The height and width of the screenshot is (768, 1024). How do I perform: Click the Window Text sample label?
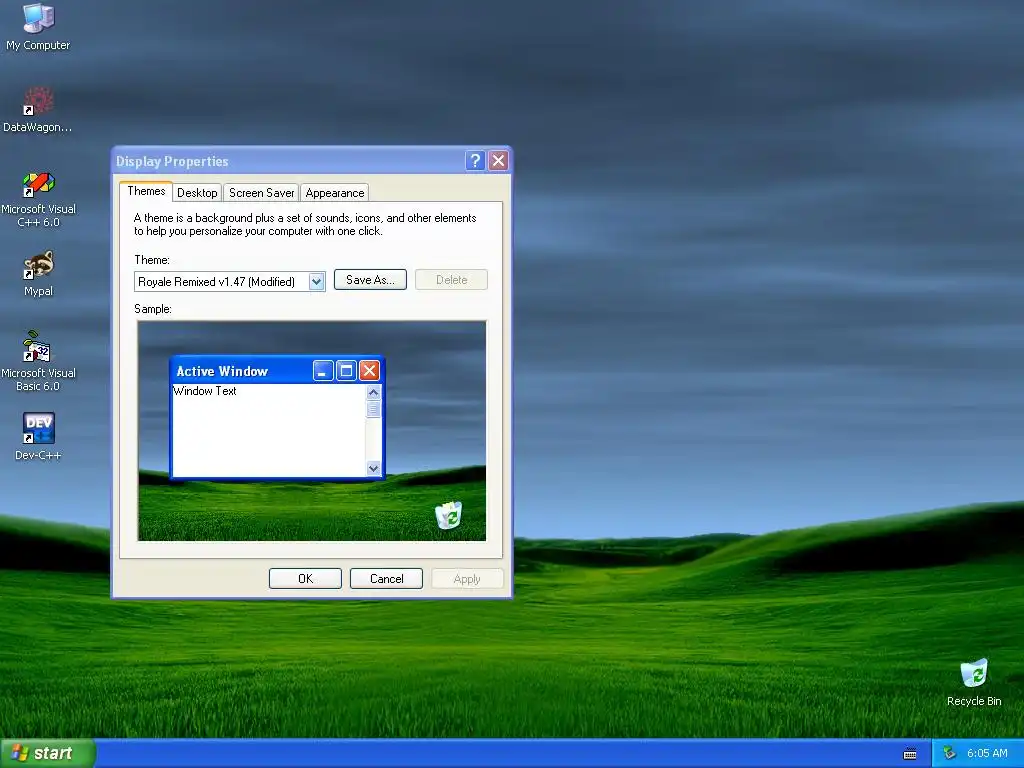click(204, 391)
